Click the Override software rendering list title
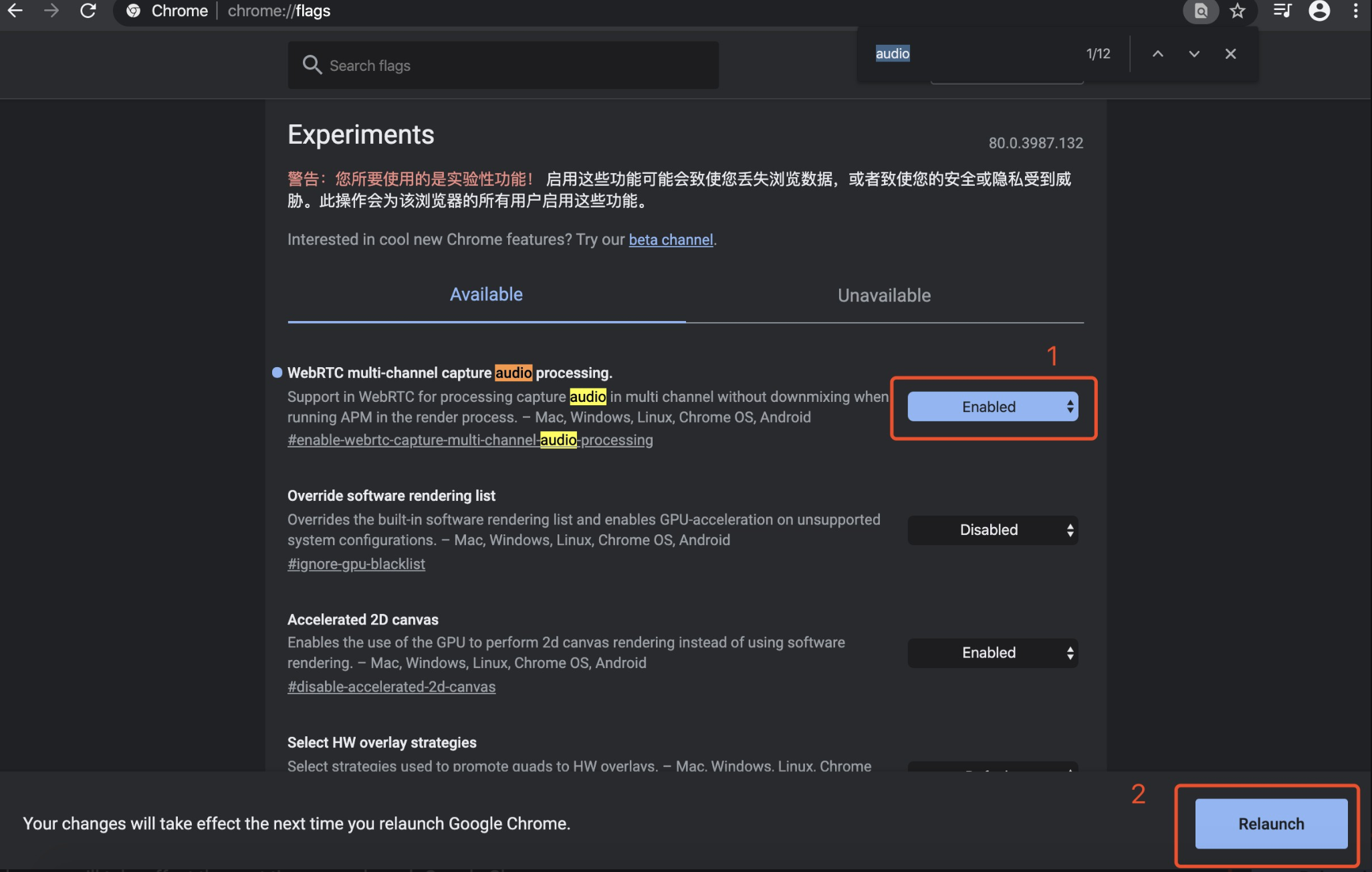This screenshot has width=1372, height=872. tap(391, 496)
